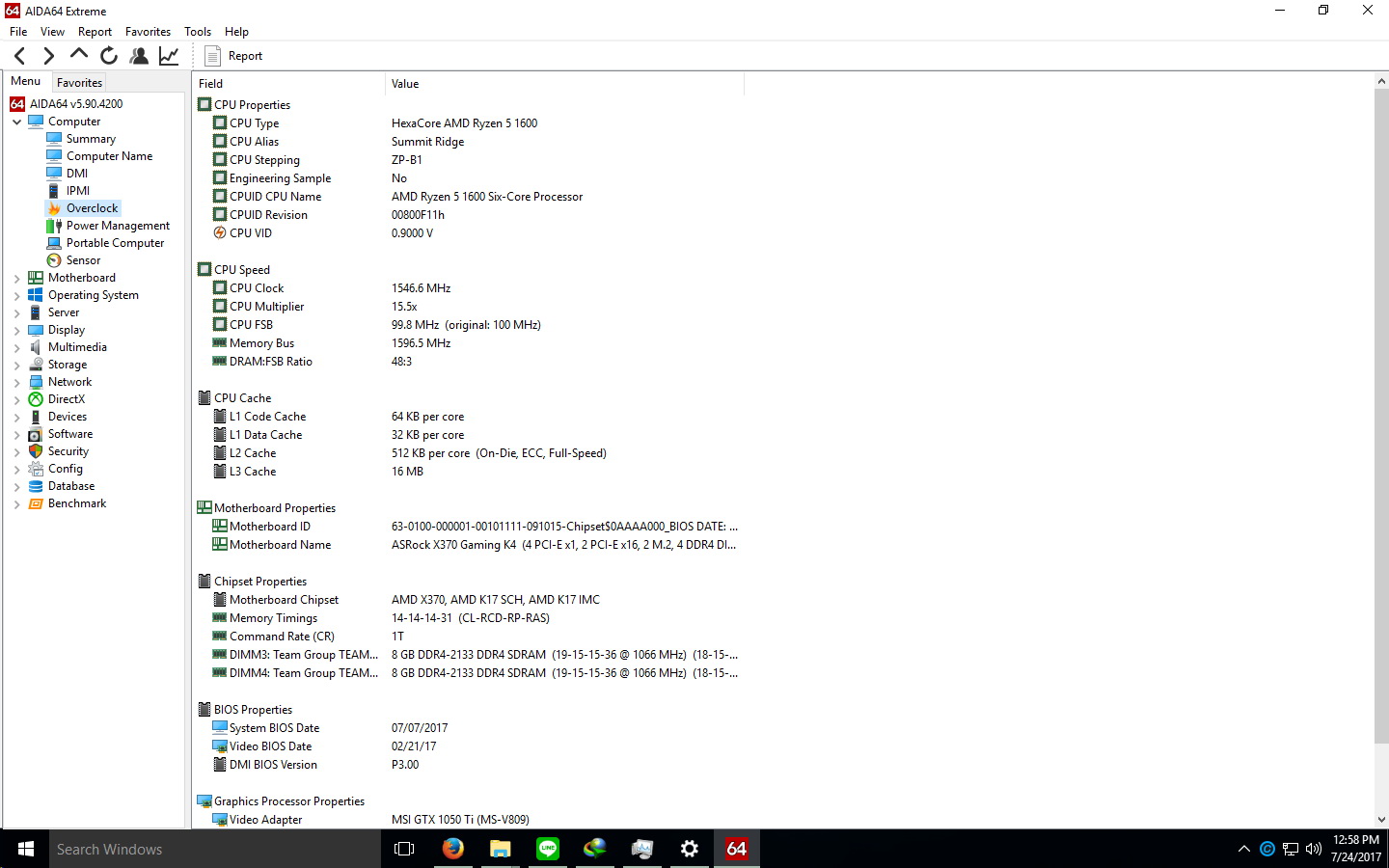Image resolution: width=1389 pixels, height=868 pixels.
Task: Open Firefox from the taskbar
Action: coord(452,849)
